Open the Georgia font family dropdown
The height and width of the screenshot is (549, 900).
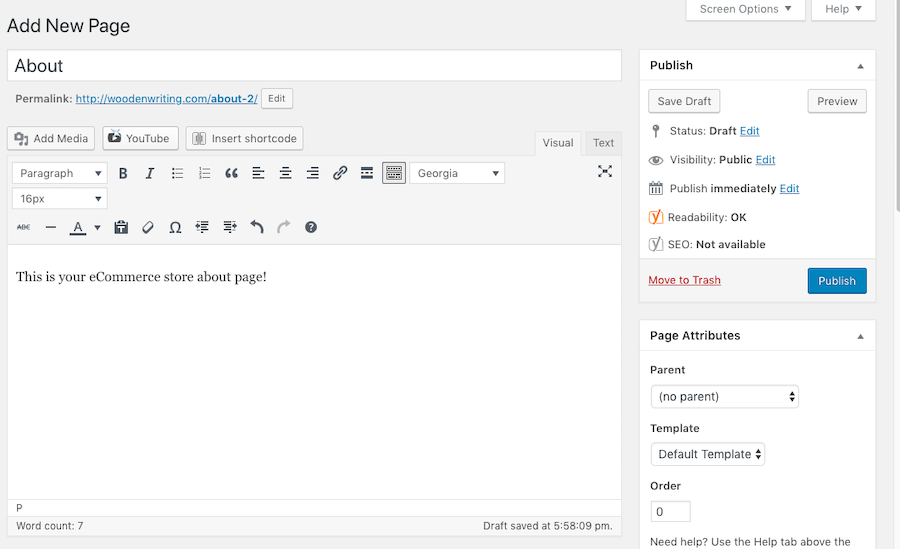(457, 173)
